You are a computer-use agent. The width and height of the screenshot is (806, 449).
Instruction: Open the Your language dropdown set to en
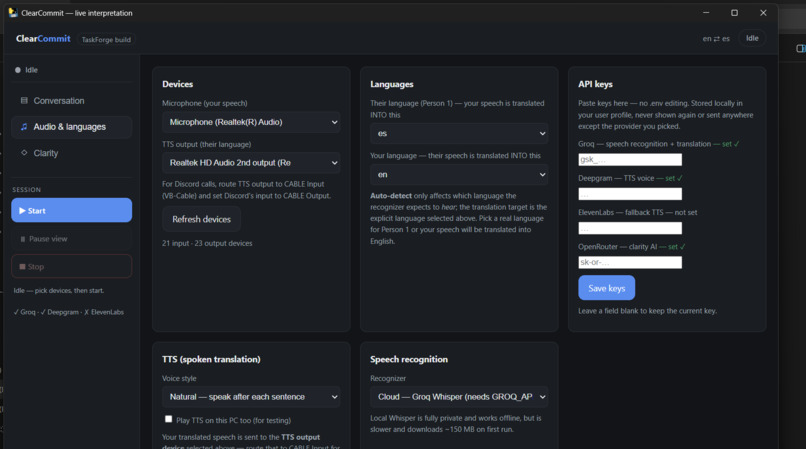pyautogui.click(x=459, y=174)
